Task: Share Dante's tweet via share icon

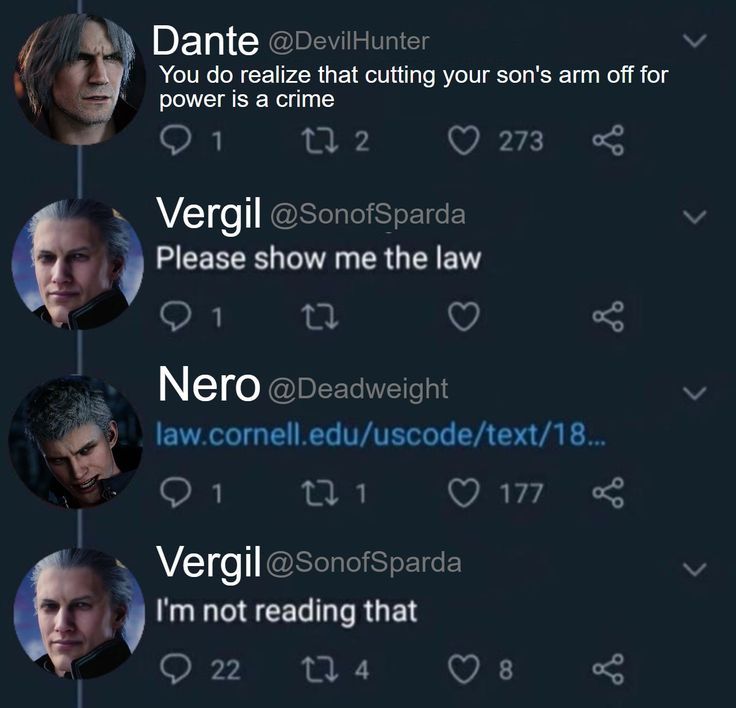Action: point(608,140)
